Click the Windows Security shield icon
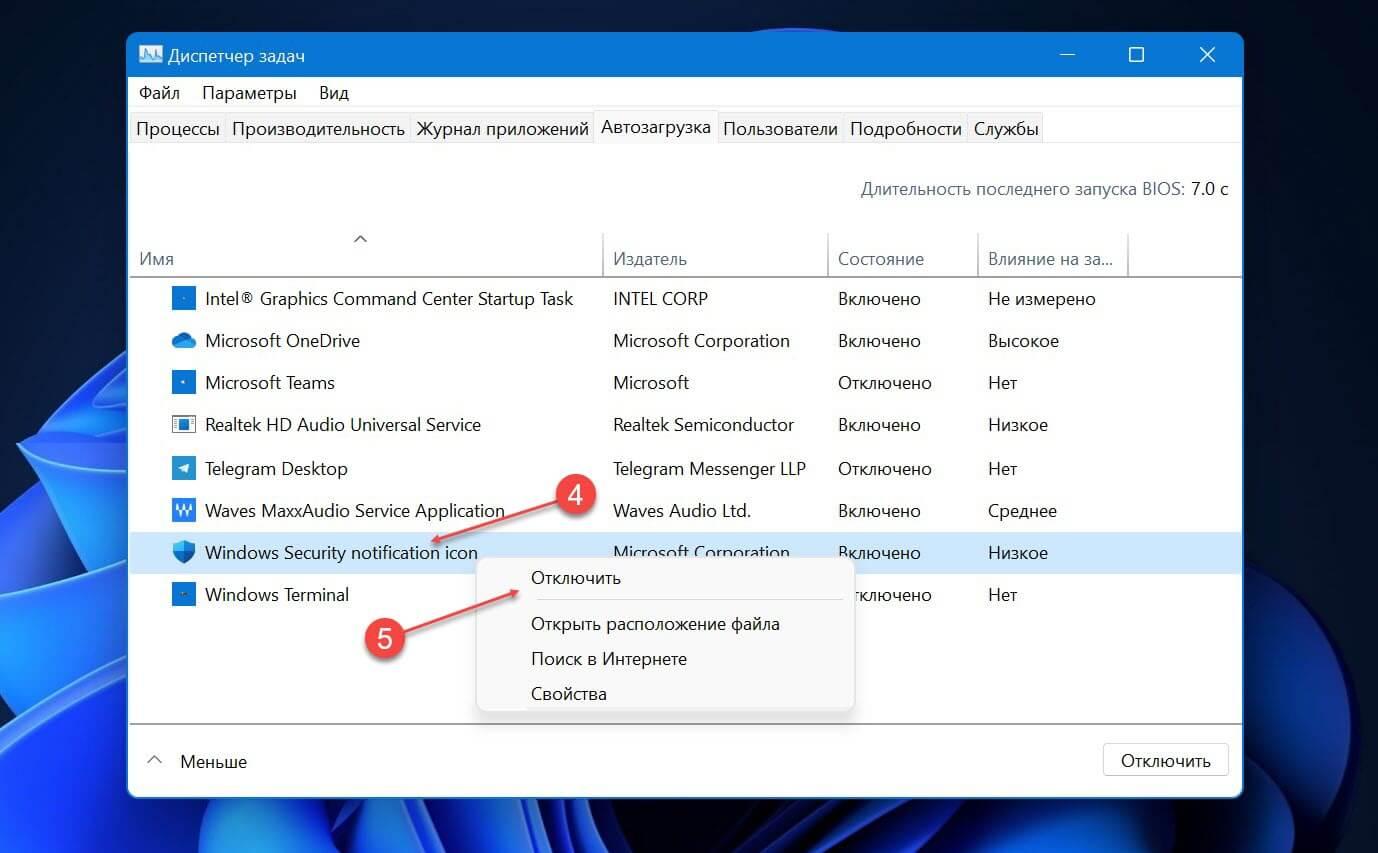Image resolution: width=1378 pixels, height=853 pixels. tap(184, 552)
